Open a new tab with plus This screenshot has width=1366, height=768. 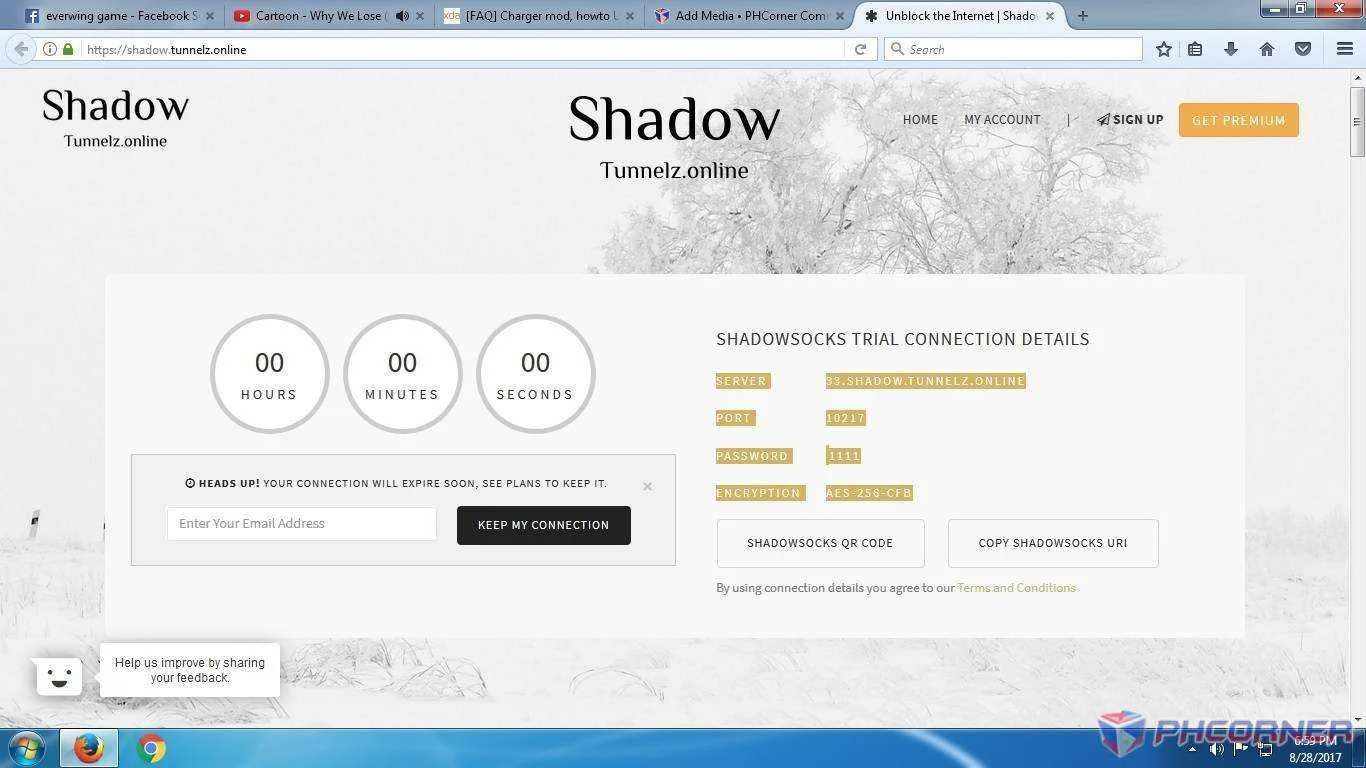[1082, 16]
